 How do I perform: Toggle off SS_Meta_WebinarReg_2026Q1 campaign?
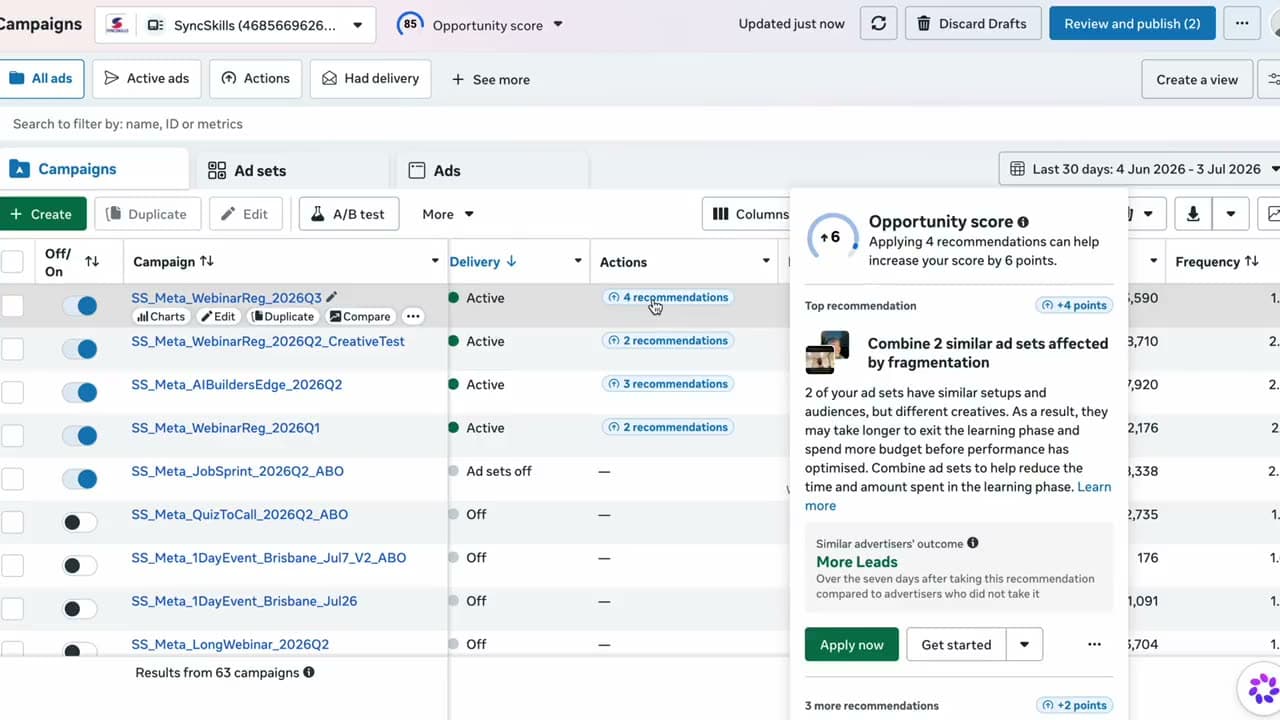(79, 436)
